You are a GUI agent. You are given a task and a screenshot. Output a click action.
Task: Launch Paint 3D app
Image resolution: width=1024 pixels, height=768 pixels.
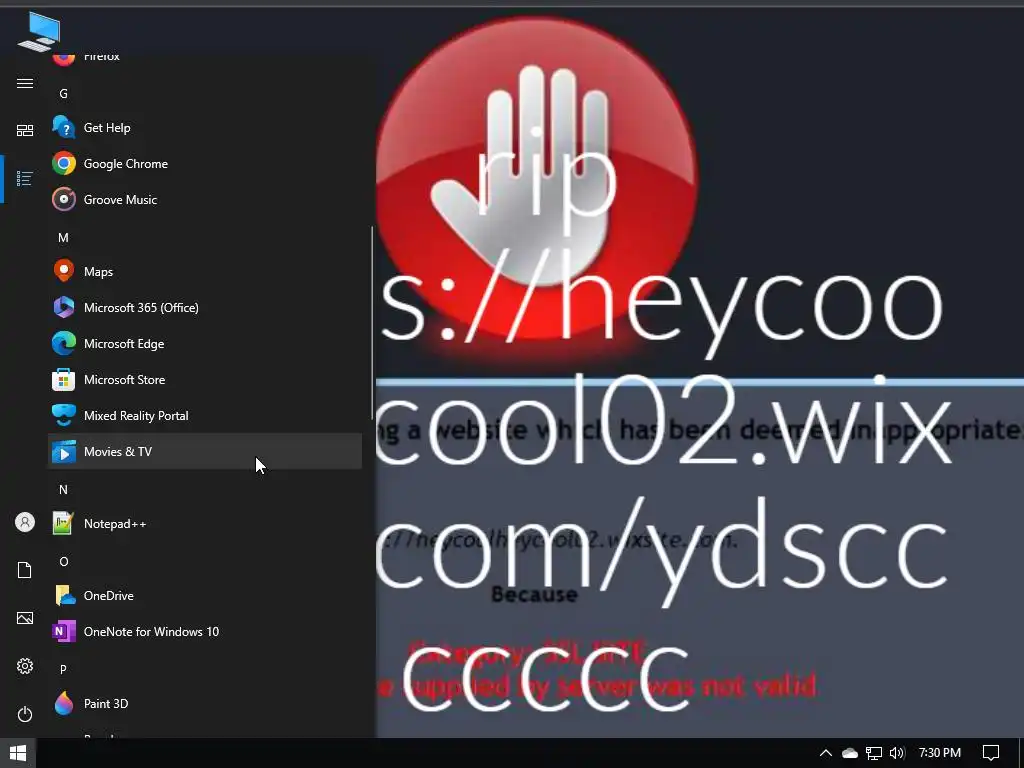[x=204, y=703]
